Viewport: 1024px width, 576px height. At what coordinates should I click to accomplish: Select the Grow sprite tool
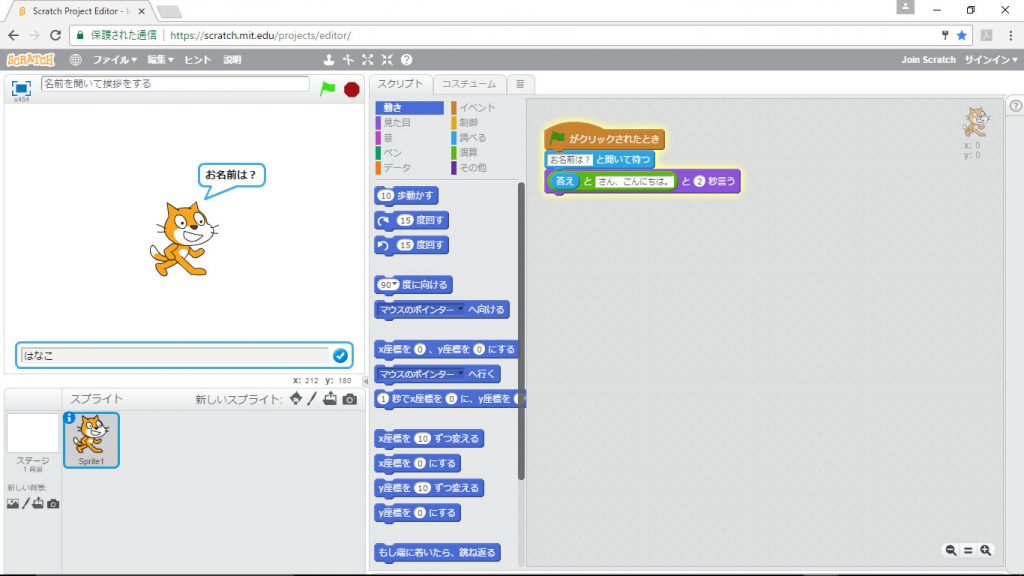368,59
